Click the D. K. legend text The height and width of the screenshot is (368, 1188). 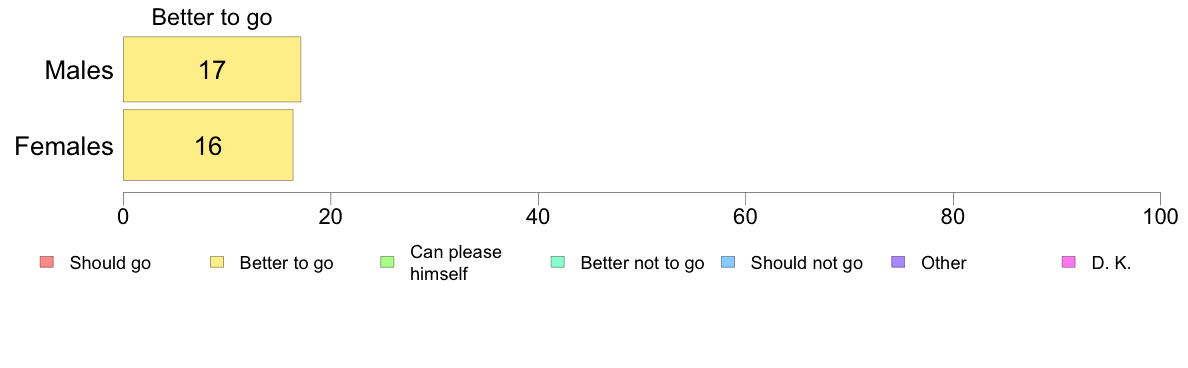pyautogui.click(x=1111, y=264)
